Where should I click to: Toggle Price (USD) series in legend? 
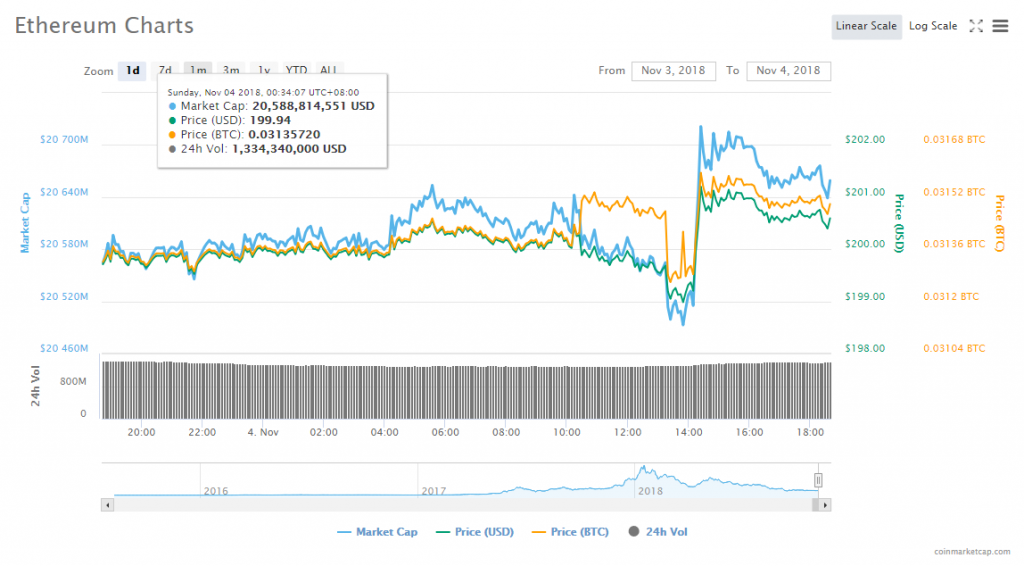(x=476, y=532)
